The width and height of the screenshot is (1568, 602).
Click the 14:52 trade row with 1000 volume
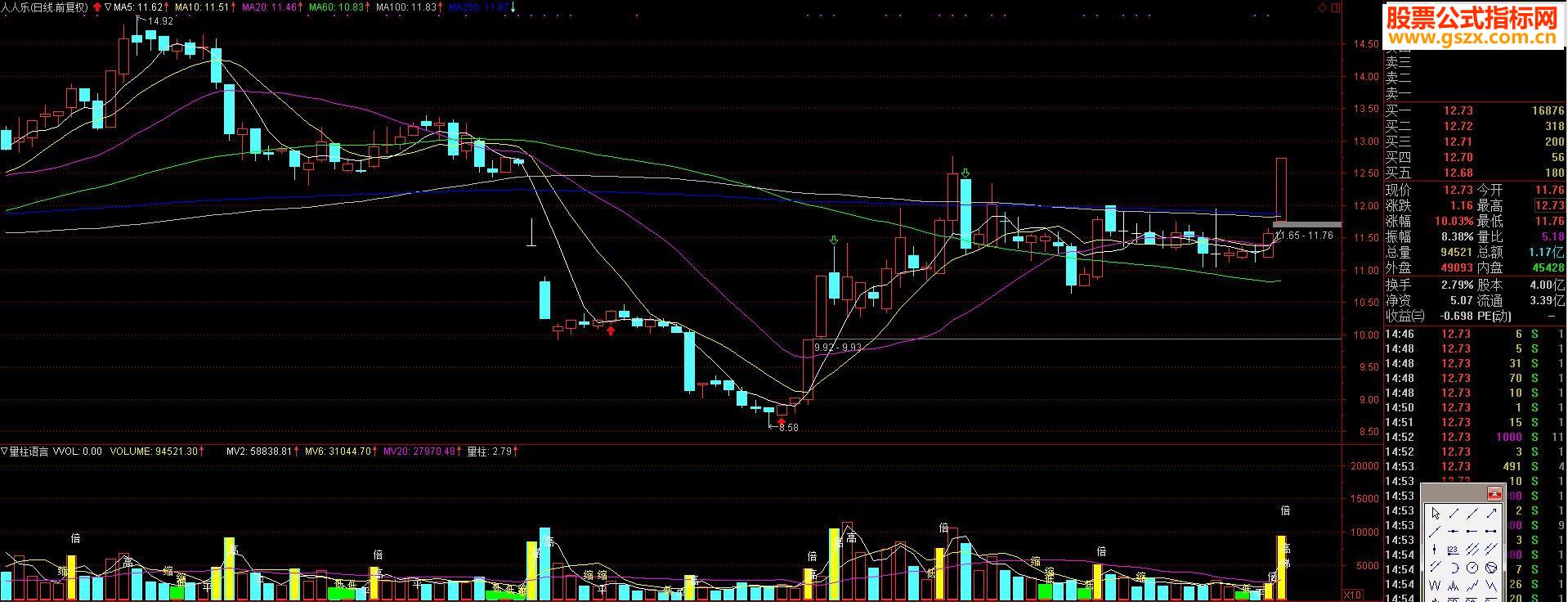[x=1474, y=437]
